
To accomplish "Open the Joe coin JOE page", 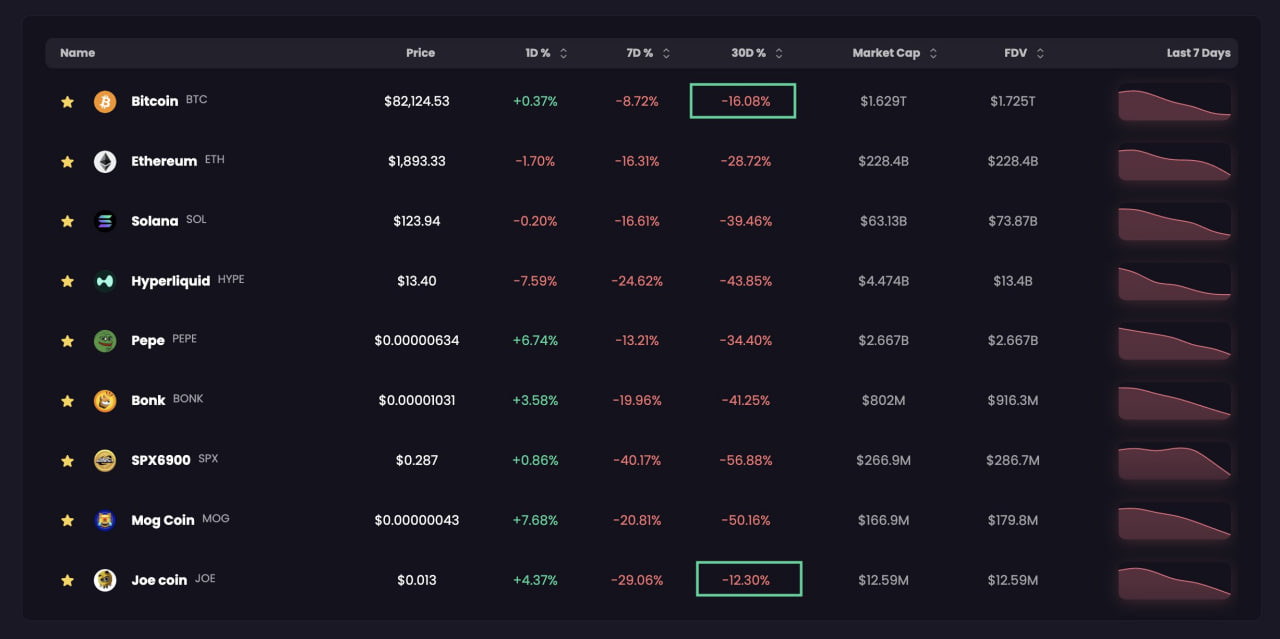I will tap(173, 580).
